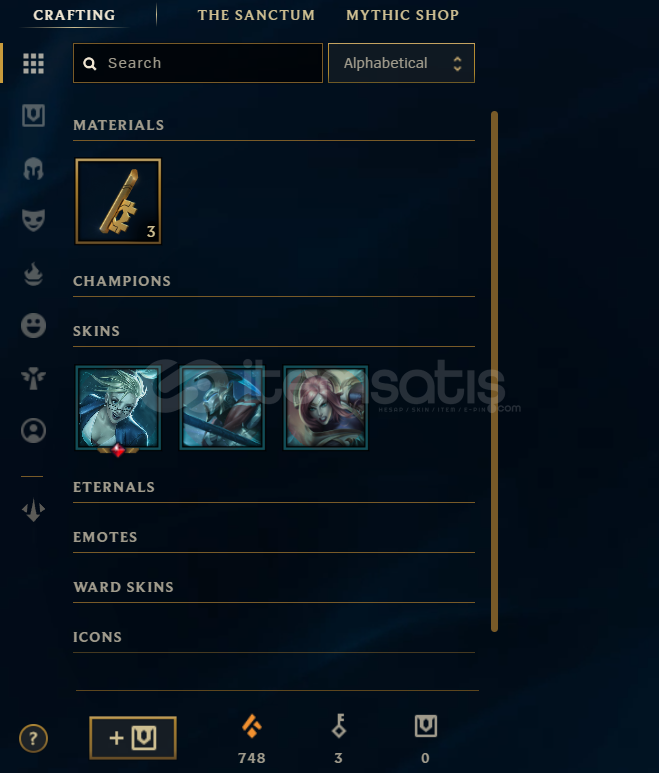Select the all-items grid icon in sidebar
Image resolution: width=659 pixels, height=773 pixels.
click(34, 63)
